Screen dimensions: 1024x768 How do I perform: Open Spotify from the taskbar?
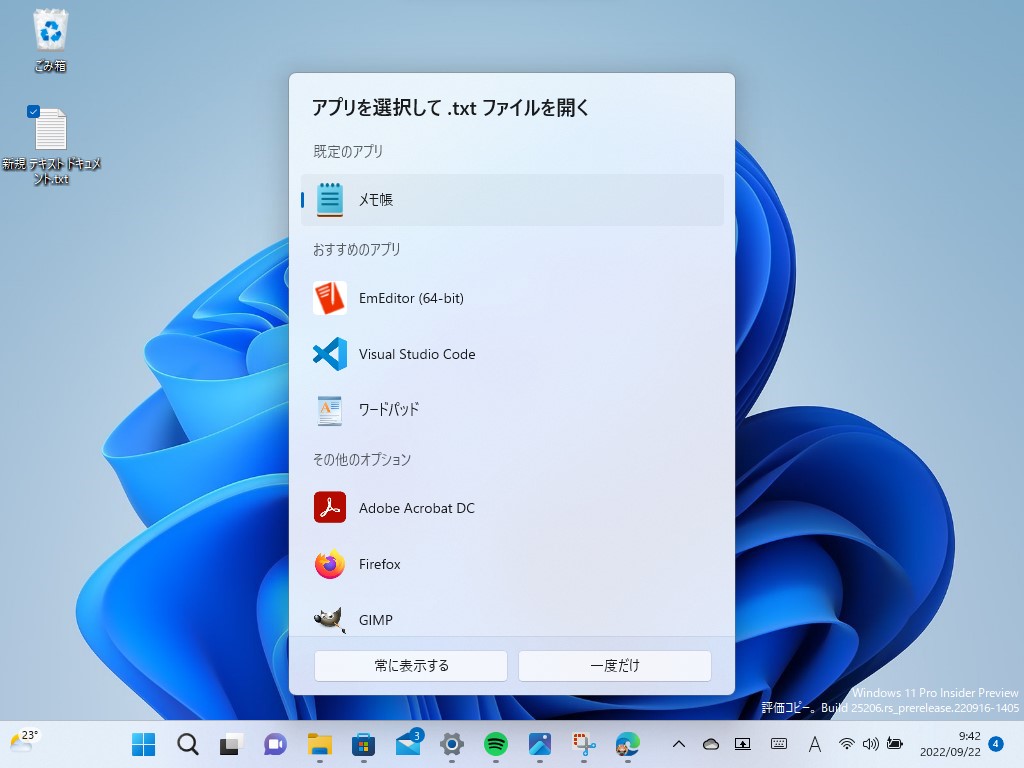pyautogui.click(x=495, y=744)
